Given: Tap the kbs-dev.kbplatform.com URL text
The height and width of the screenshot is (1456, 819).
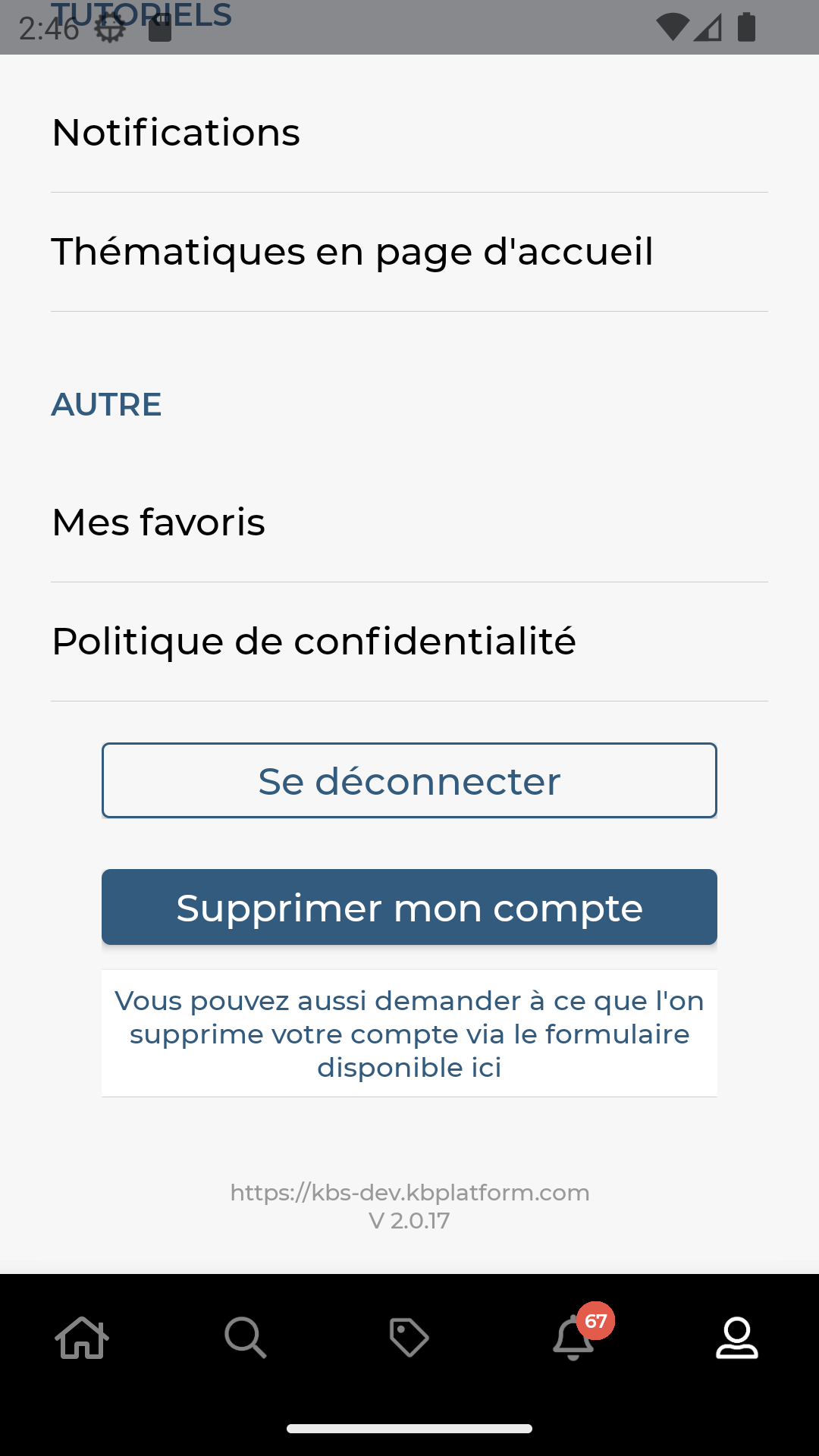Looking at the screenshot, I should (x=409, y=1192).
